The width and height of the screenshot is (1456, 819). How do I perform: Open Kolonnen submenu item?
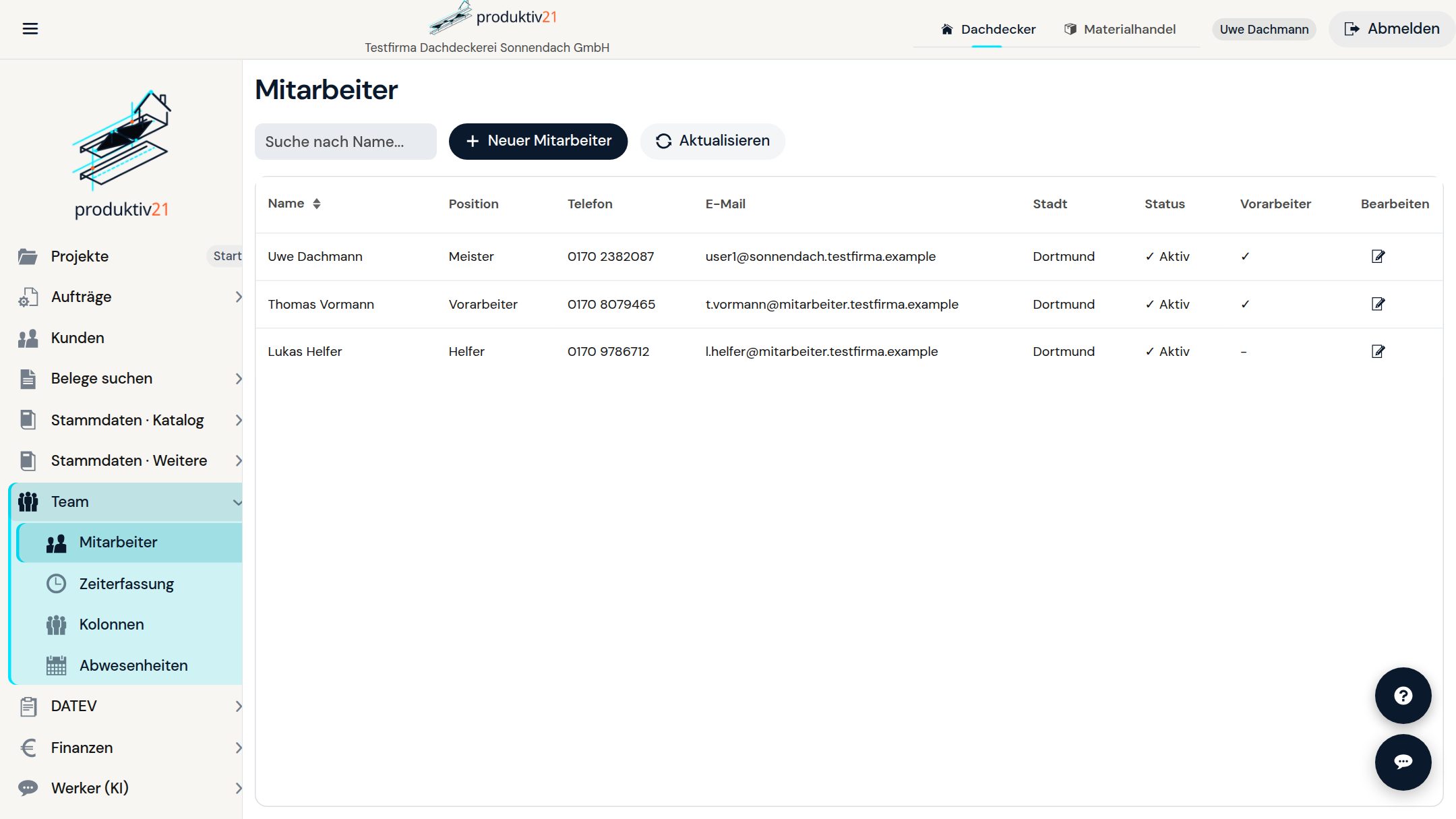129,624
